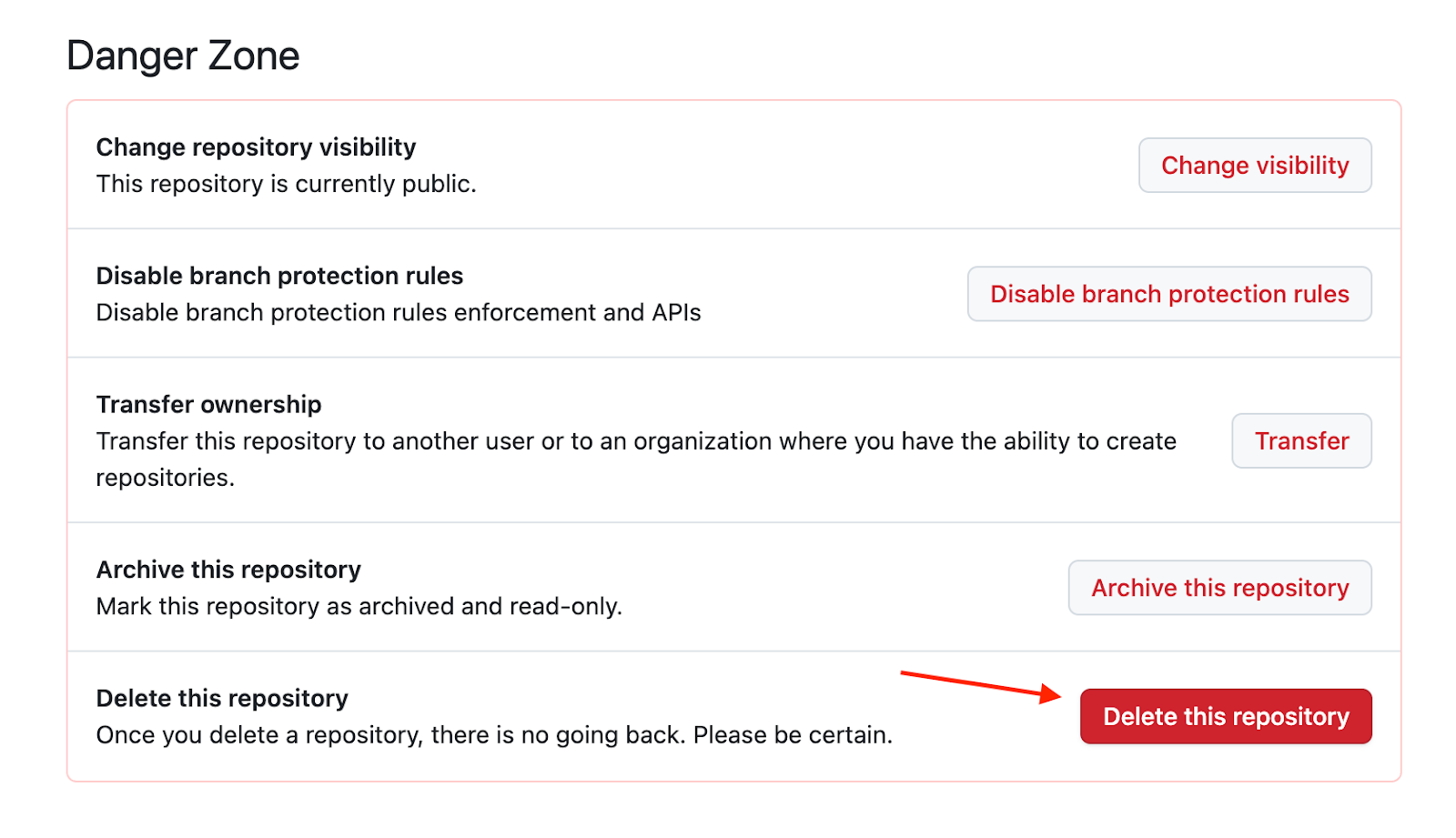Screen dimensions: 1456x838
Task: Click the bold Archive this repository heading
Action: pyautogui.click(x=228, y=570)
